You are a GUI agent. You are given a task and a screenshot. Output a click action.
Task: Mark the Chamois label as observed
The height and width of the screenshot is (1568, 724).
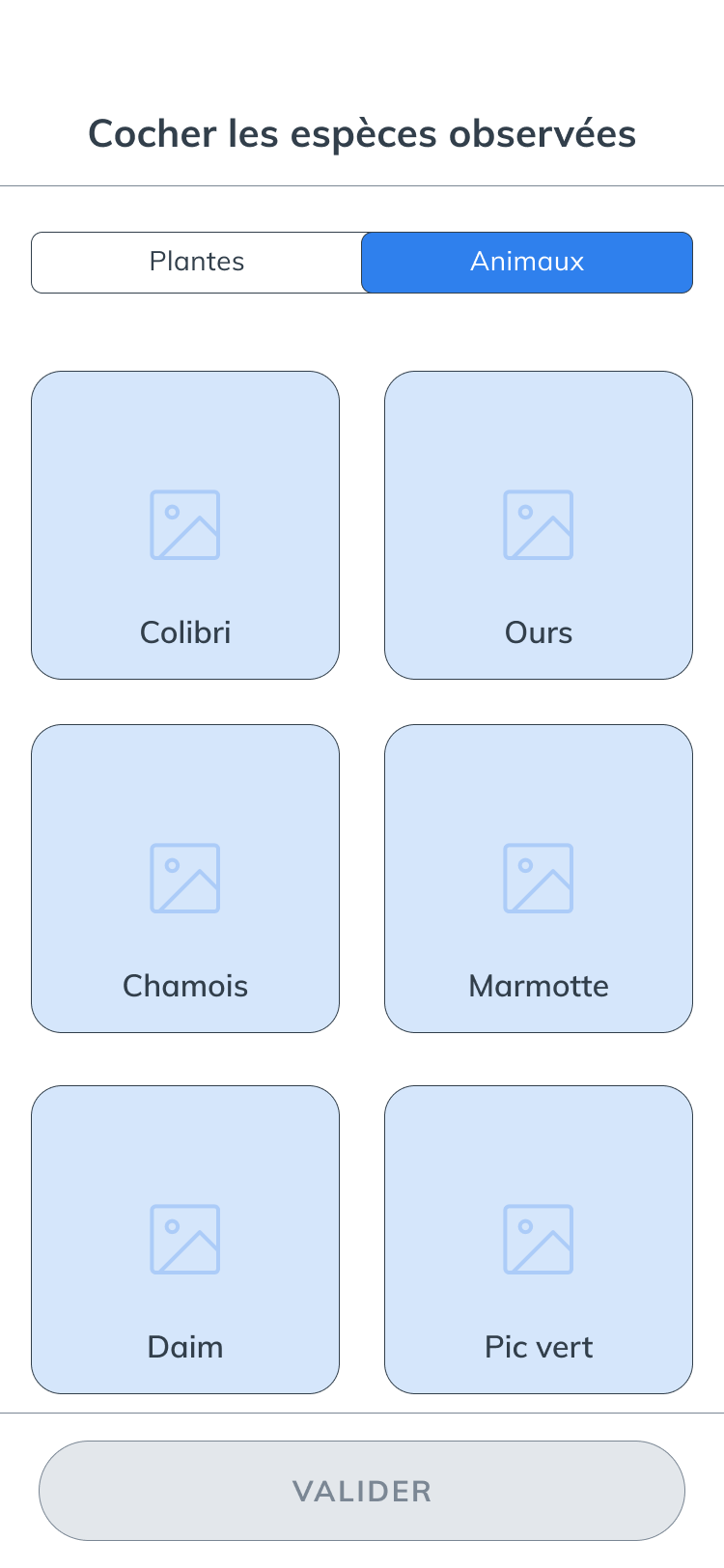[185, 986]
